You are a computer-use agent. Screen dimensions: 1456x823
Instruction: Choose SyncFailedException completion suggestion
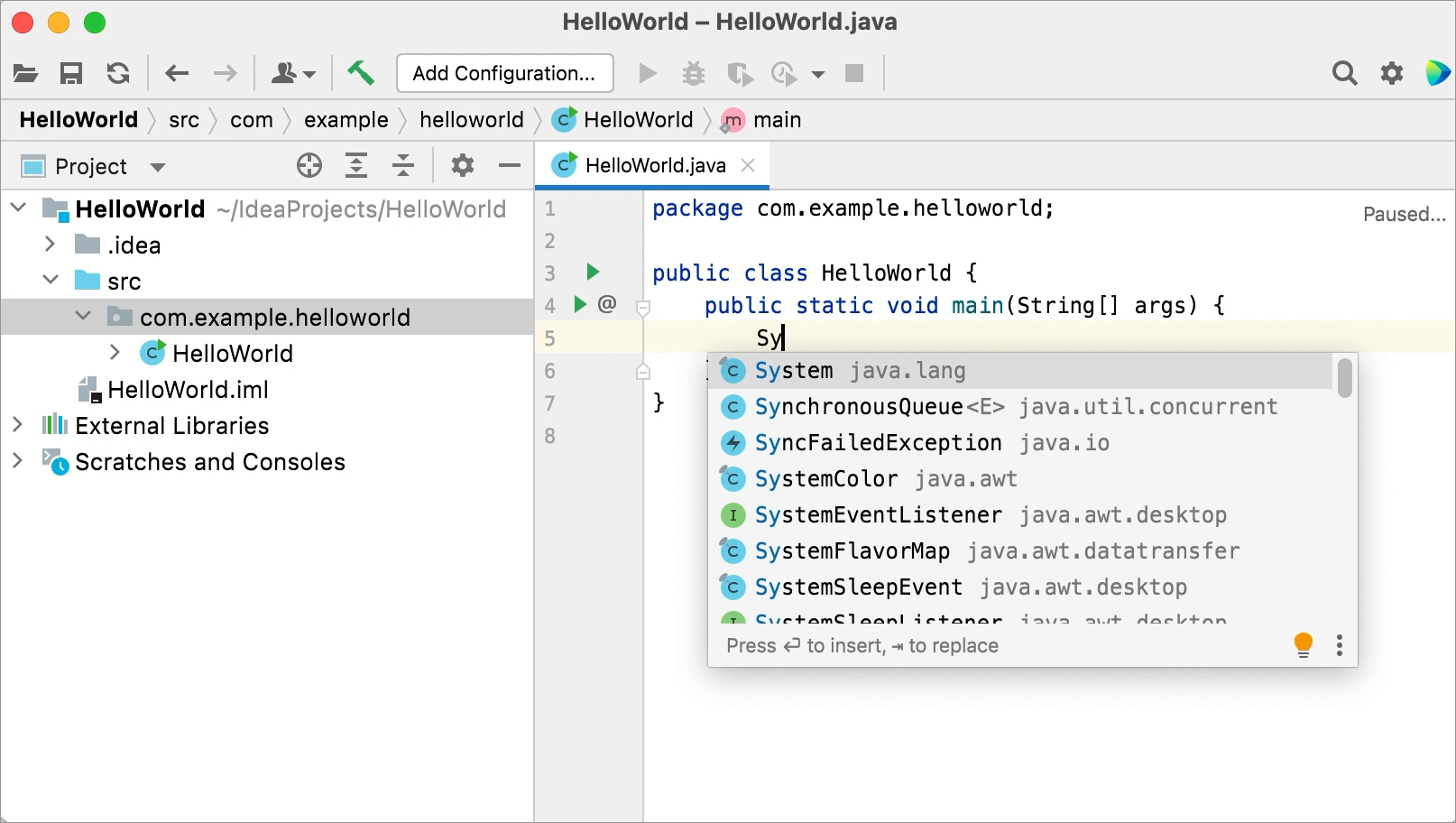1020,443
